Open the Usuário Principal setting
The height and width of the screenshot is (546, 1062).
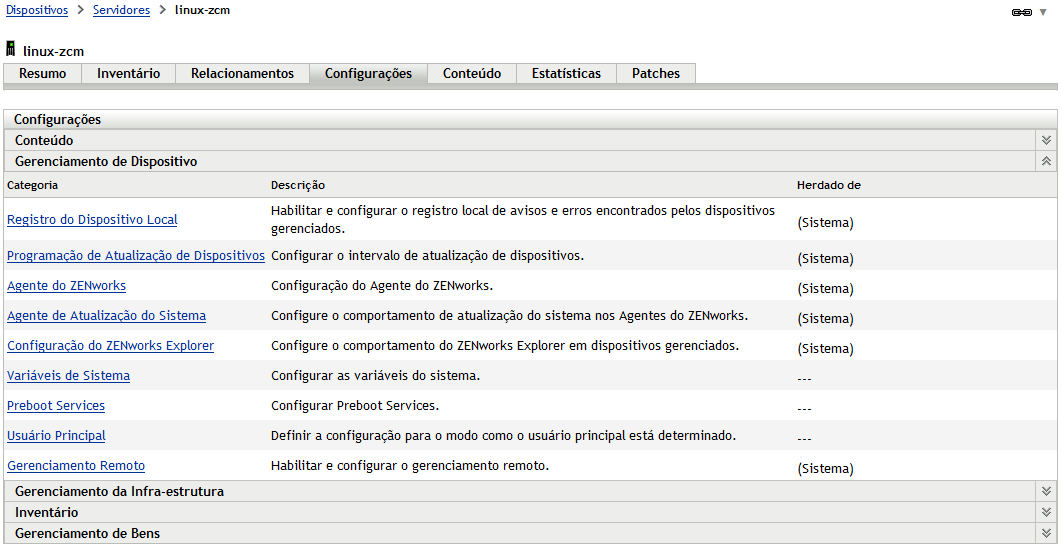(x=56, y=436)
